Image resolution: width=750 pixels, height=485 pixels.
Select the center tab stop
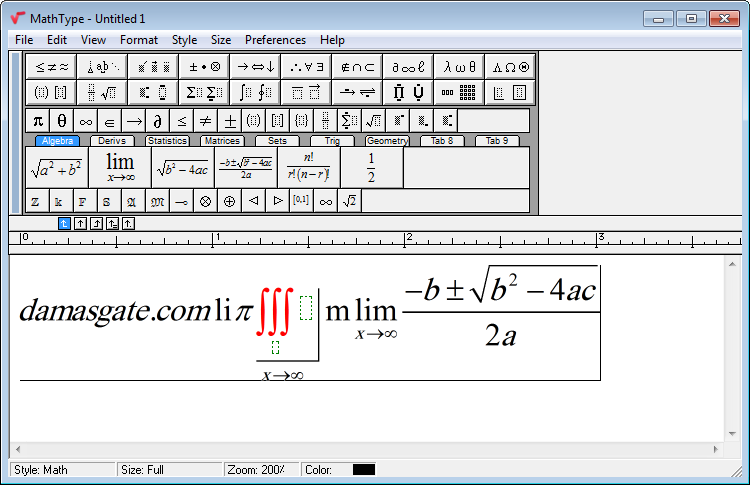(x=80, y=223)
